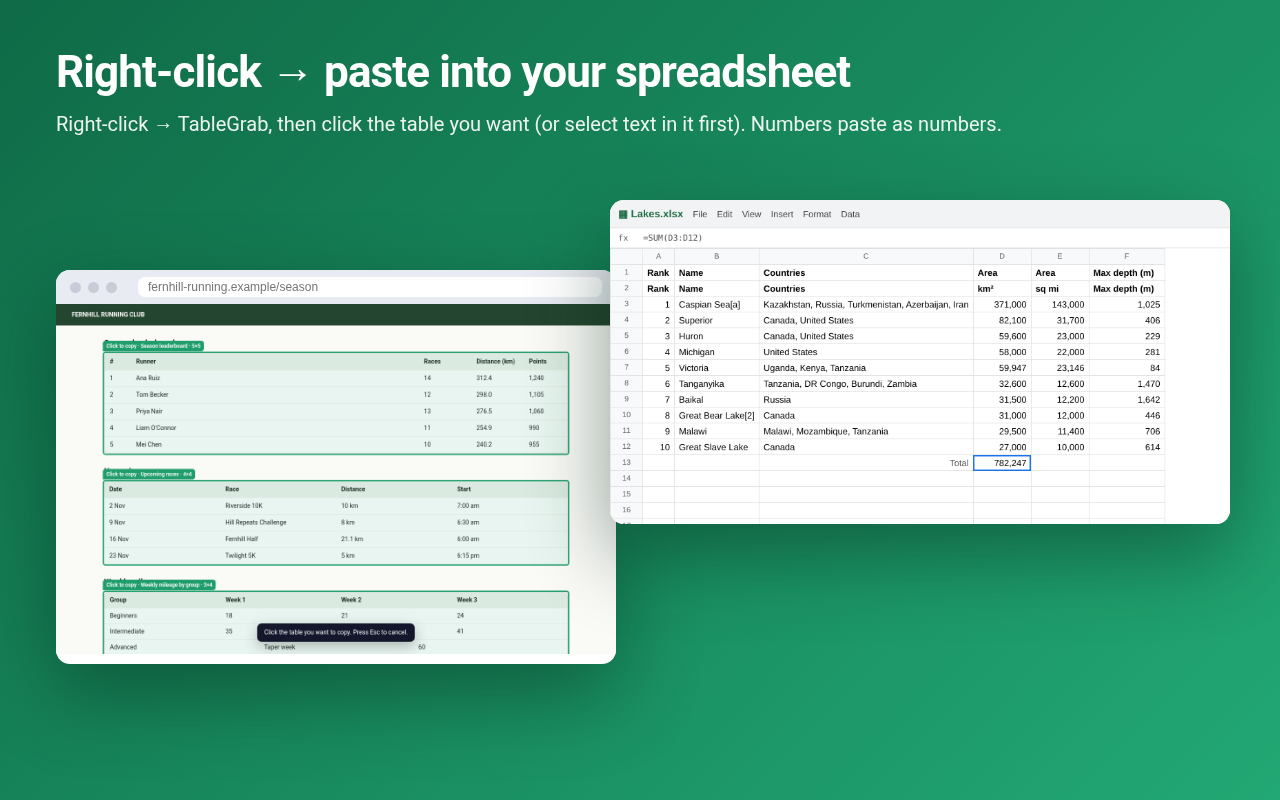Click the Season leaderboard 'Click to copy' badge

pos(153,346)
